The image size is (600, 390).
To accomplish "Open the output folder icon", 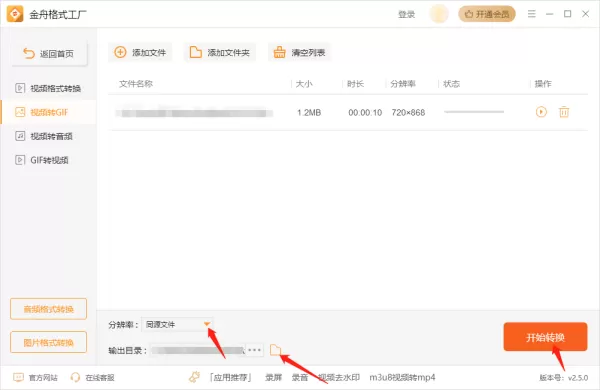I will [x=276, y=350].
